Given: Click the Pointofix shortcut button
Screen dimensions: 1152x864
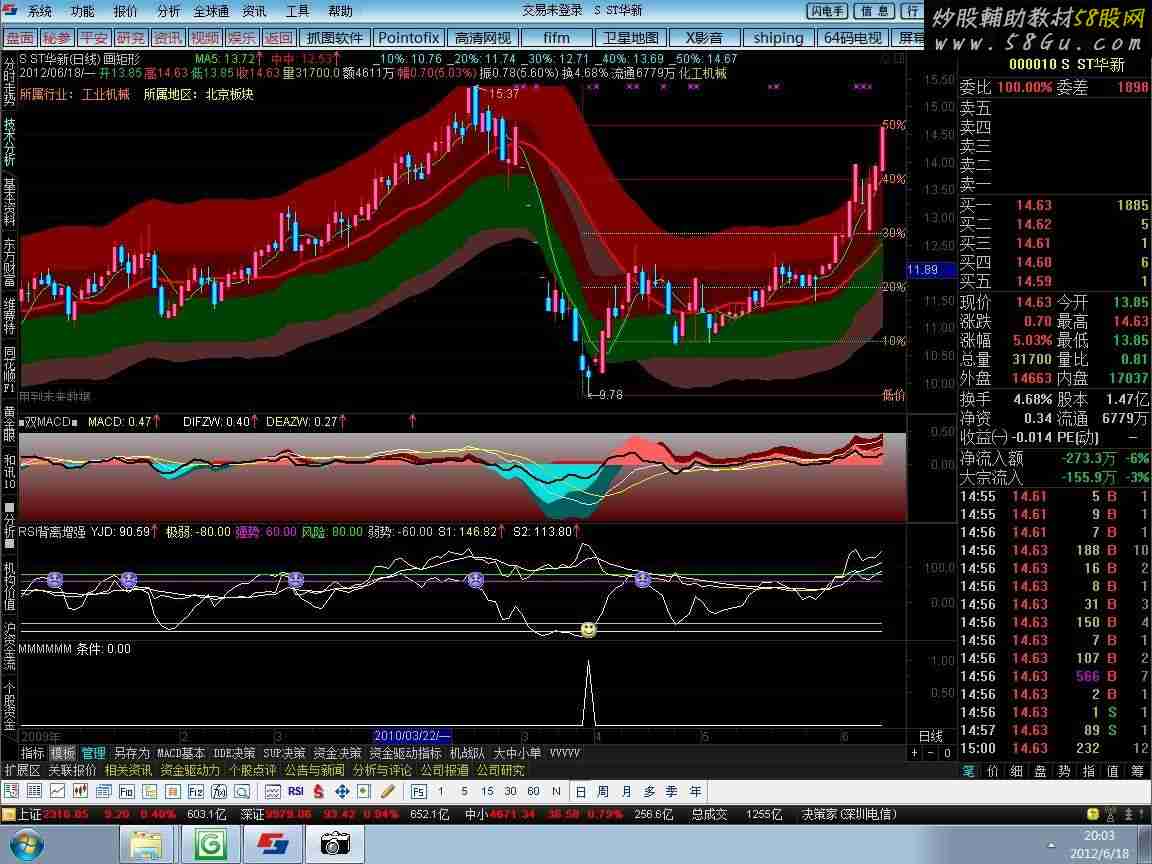Looking at the screenshot, I should pyautogui.click(x=408, y=37).
